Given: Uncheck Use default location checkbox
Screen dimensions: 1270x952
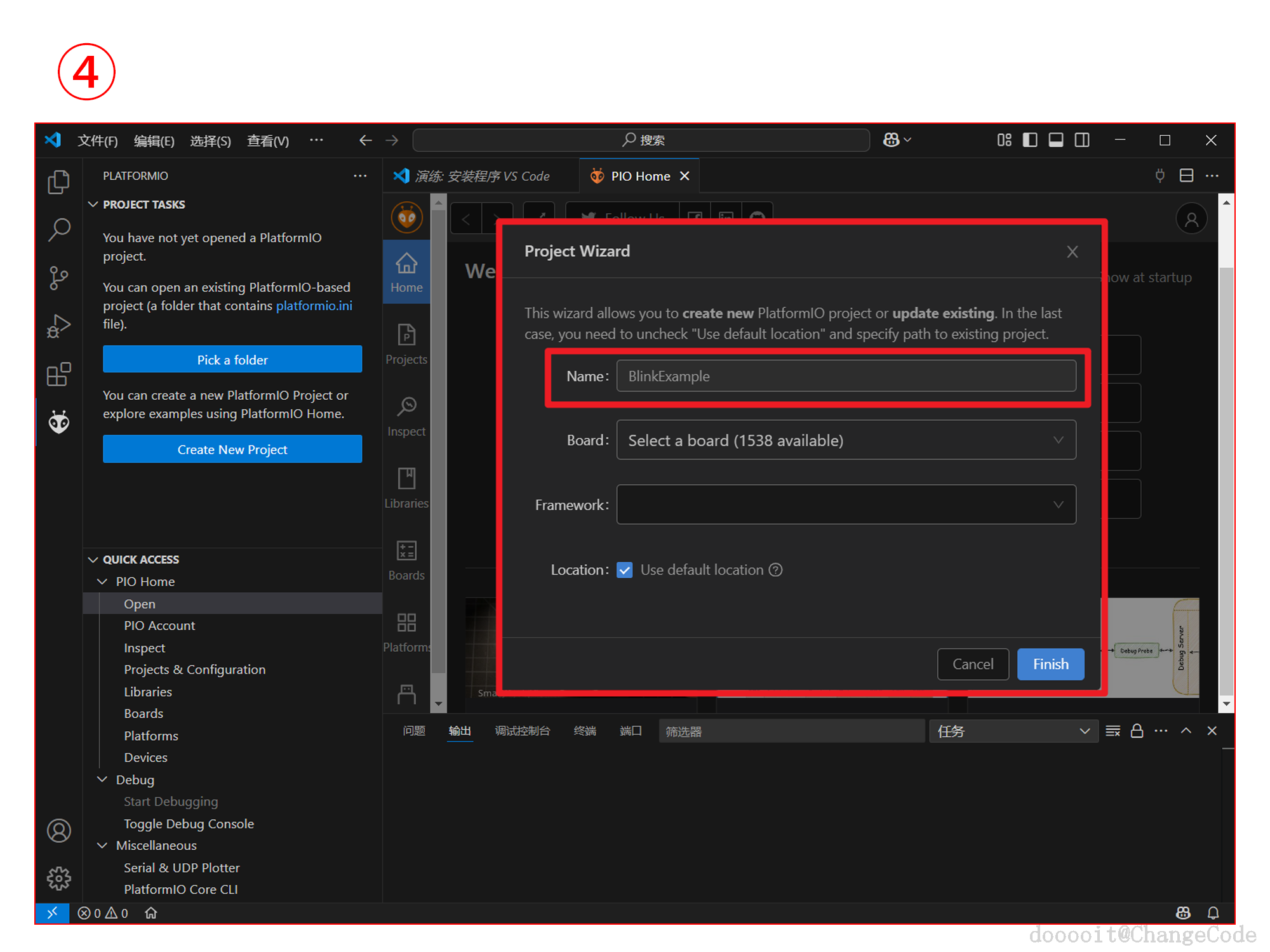Looking at the screenshot, I should click(x=625, y=570).
